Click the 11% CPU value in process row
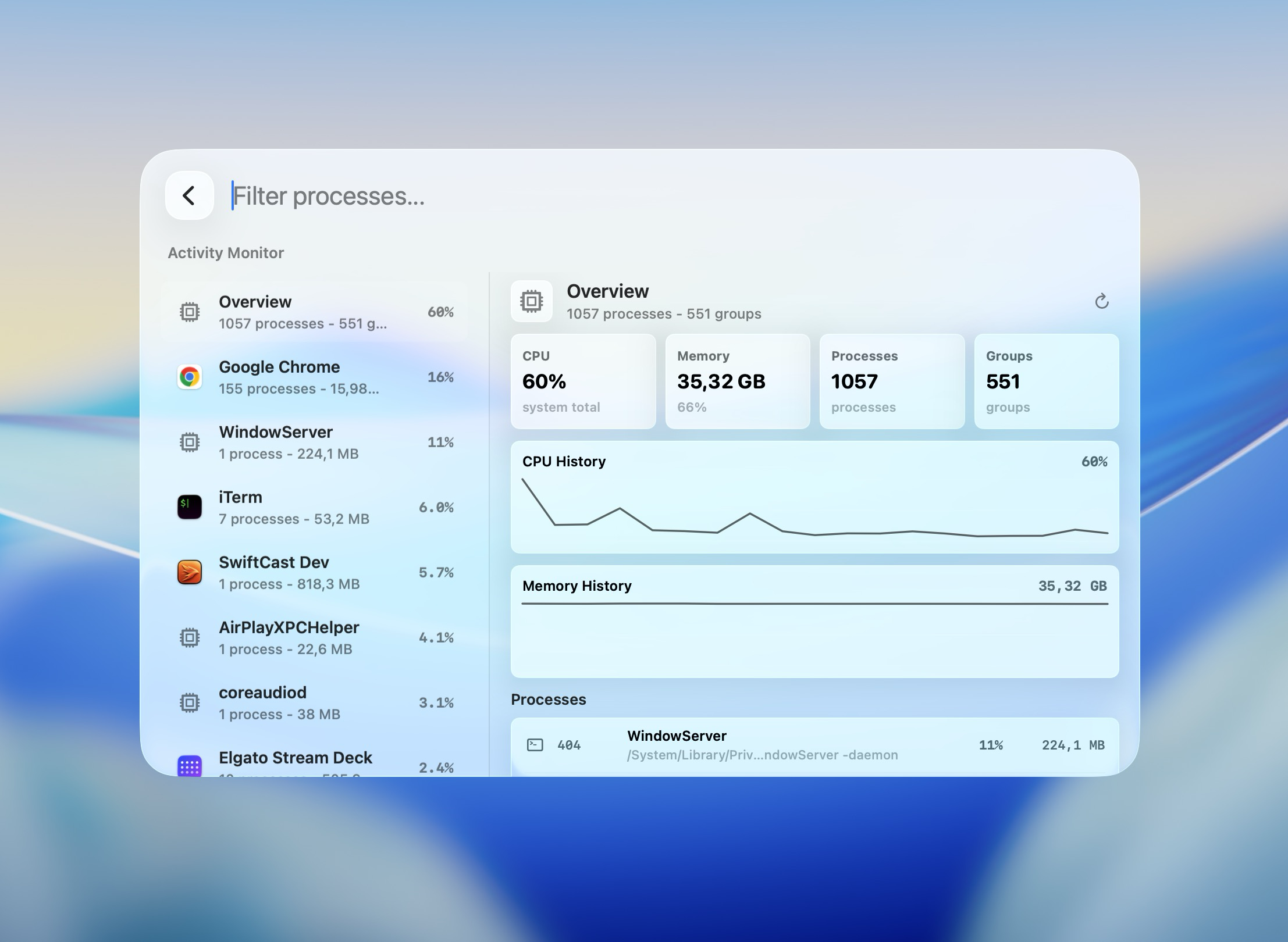This screenshot has width=1288, height=942. 991,745
